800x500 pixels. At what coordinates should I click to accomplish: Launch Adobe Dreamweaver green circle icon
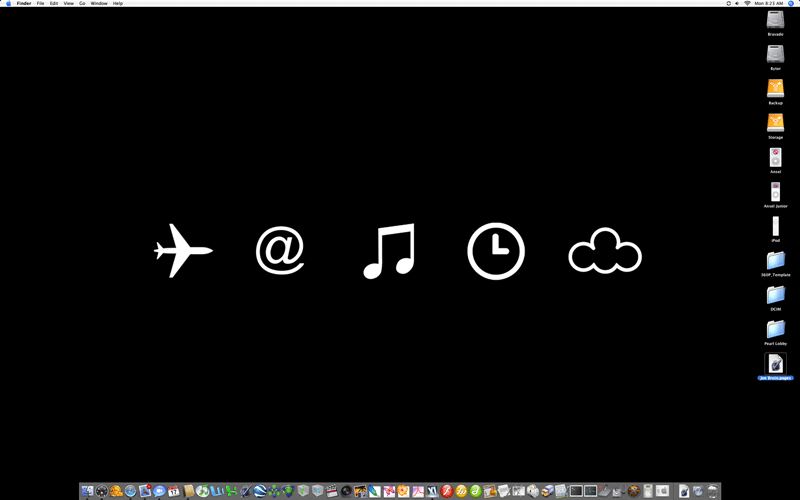coord(476,491)
